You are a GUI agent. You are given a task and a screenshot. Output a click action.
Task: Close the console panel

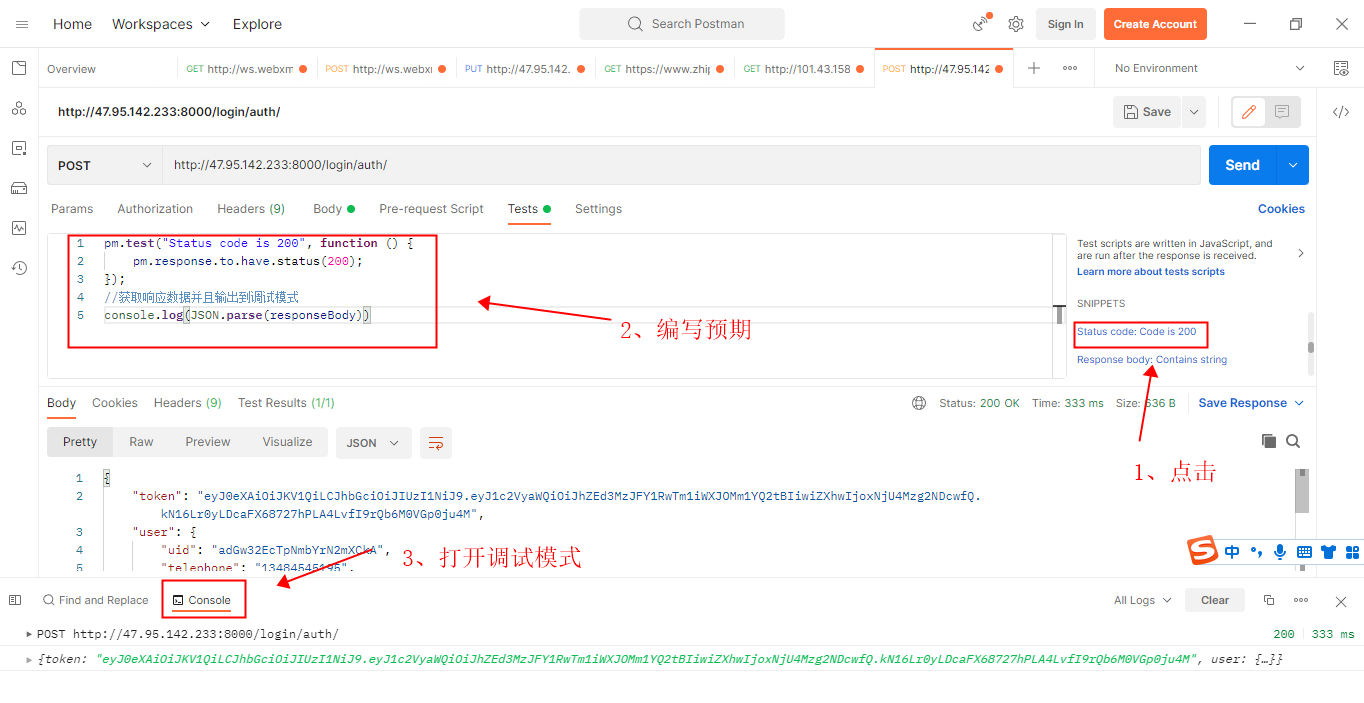point(1341,601)
